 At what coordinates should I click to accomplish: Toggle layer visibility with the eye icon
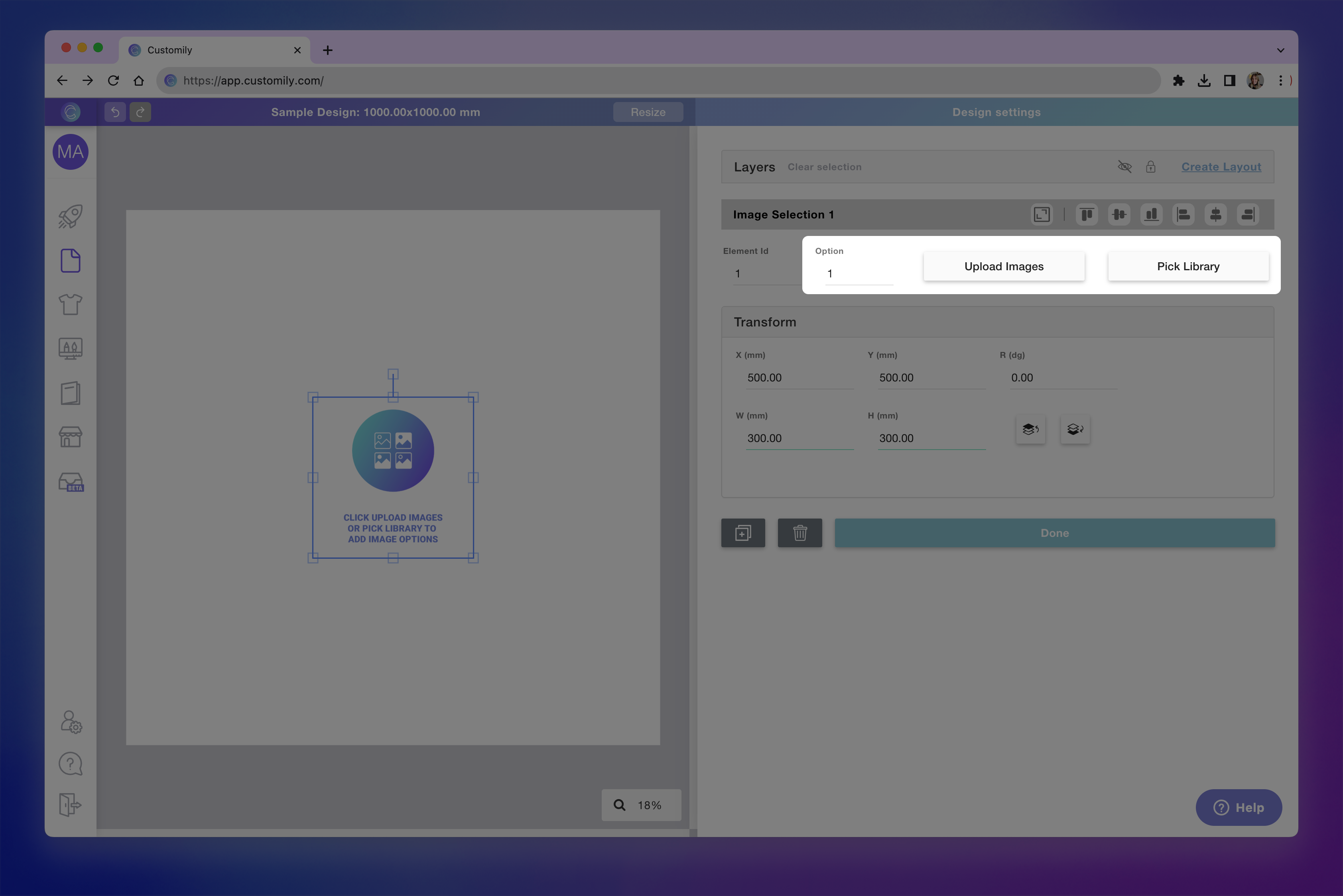pyautogui.click(x=1124, y=167)
